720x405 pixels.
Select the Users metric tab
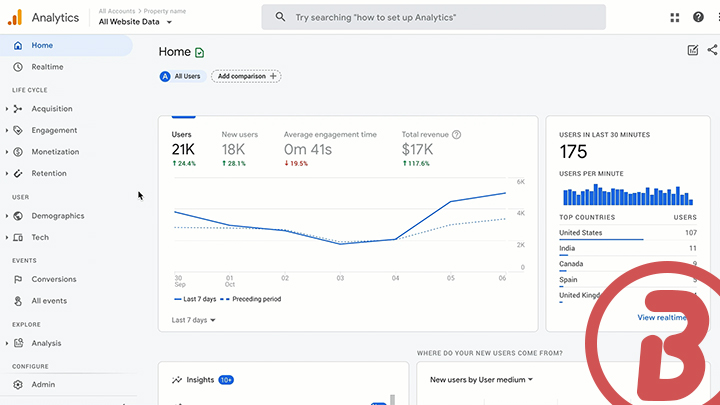[x=184, y=148]
